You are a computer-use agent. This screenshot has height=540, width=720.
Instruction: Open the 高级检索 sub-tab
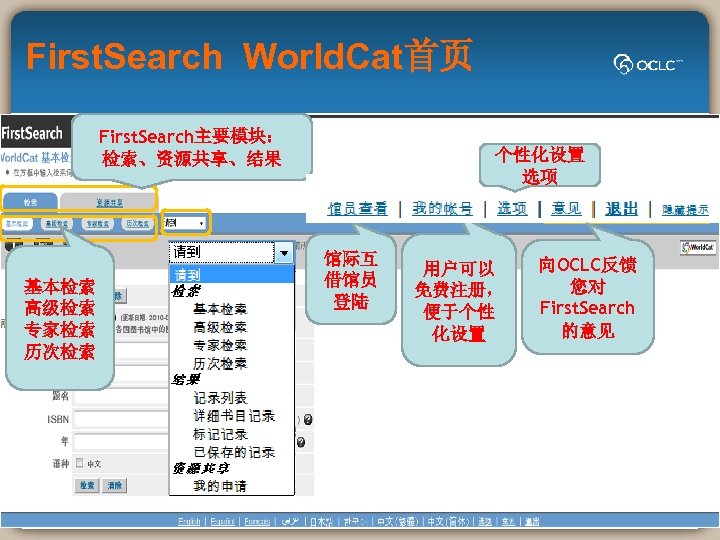[x=57, y=224]
